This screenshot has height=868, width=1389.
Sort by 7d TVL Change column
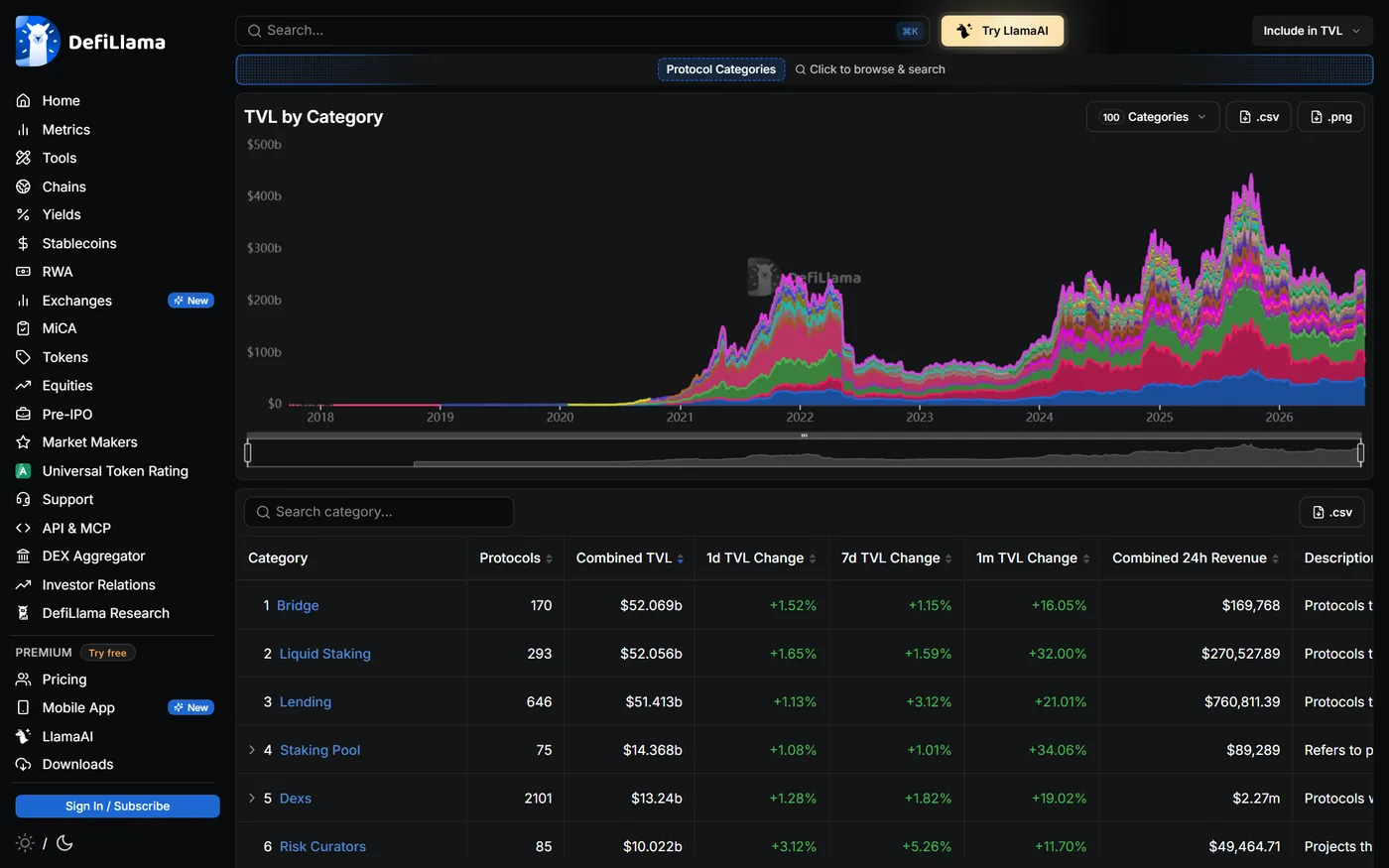(x=897, y=558)
